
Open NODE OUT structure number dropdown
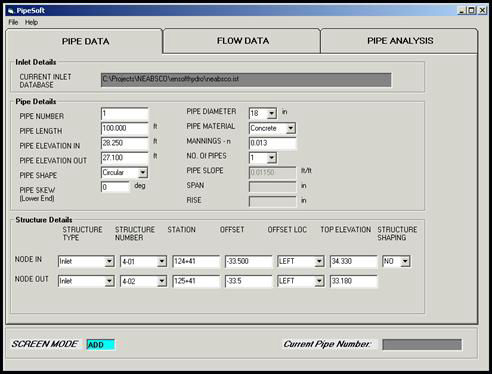(x=162, y=281)
